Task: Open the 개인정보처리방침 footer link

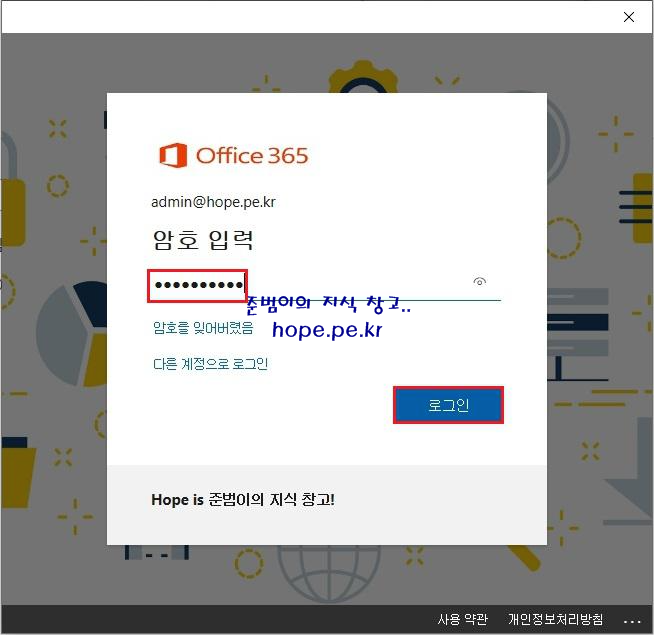Action: click(556, 620)
